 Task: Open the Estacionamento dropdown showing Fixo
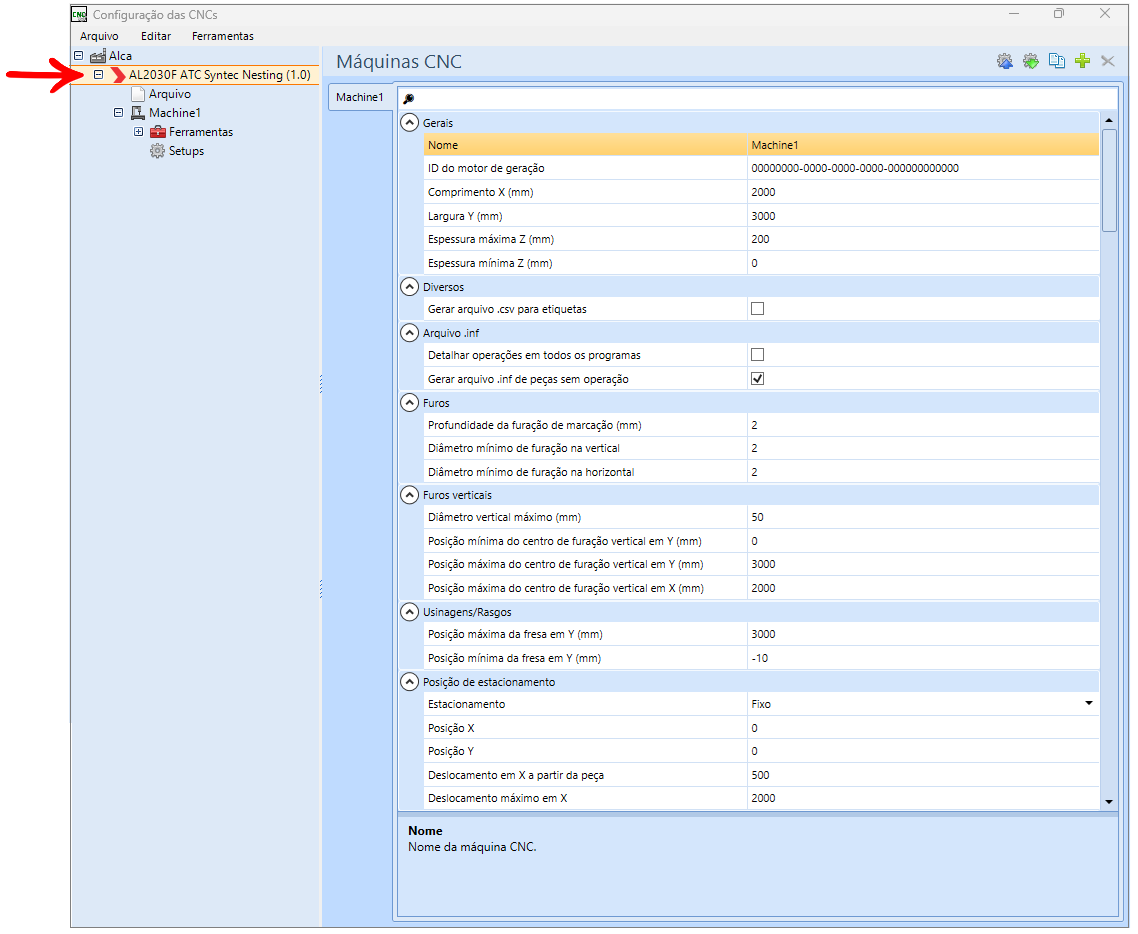pos(1089,704)
